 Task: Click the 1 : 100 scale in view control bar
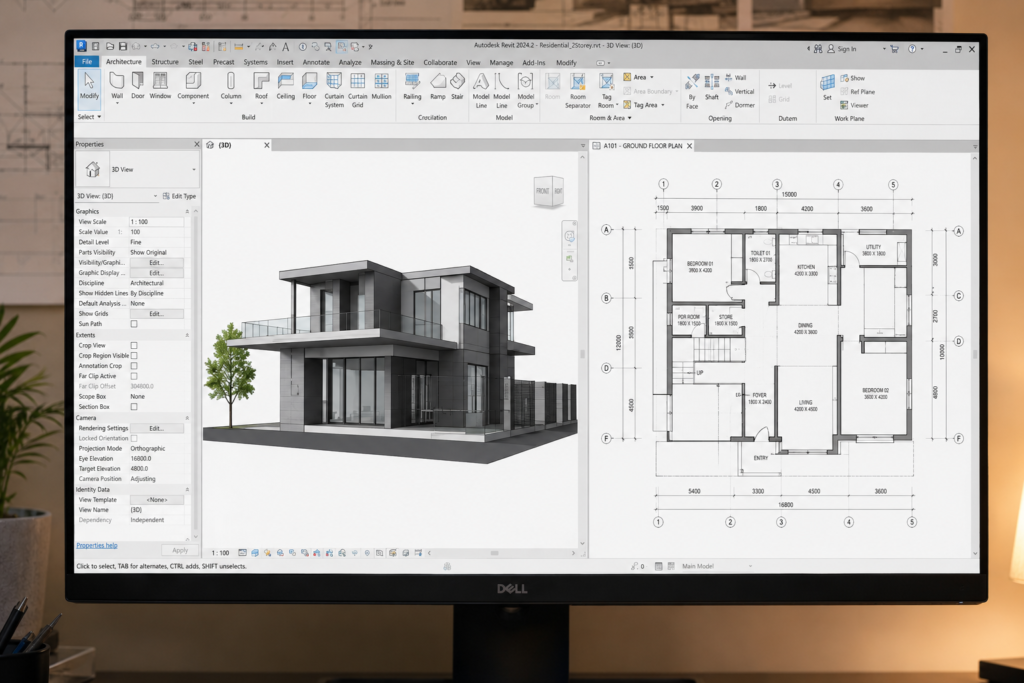pyautogui.click(x=220, y=553)
